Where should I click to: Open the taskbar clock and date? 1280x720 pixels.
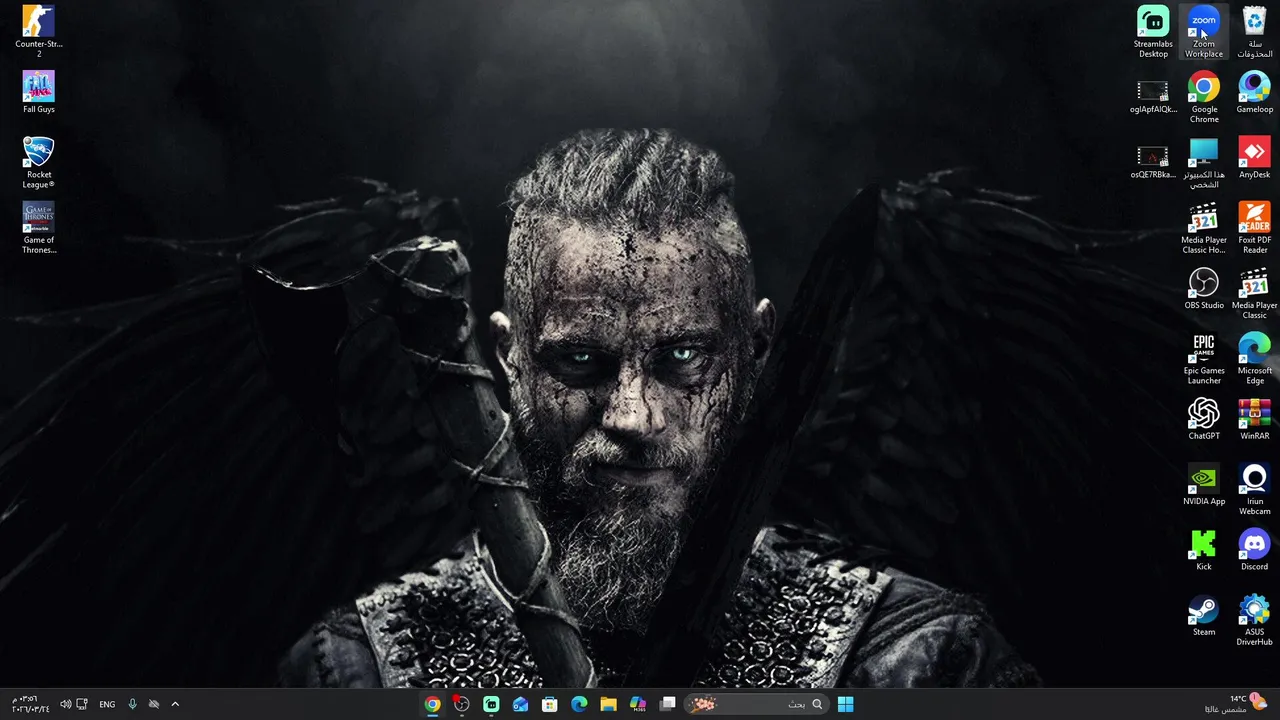pyautogui.click(x=30, y=704)
